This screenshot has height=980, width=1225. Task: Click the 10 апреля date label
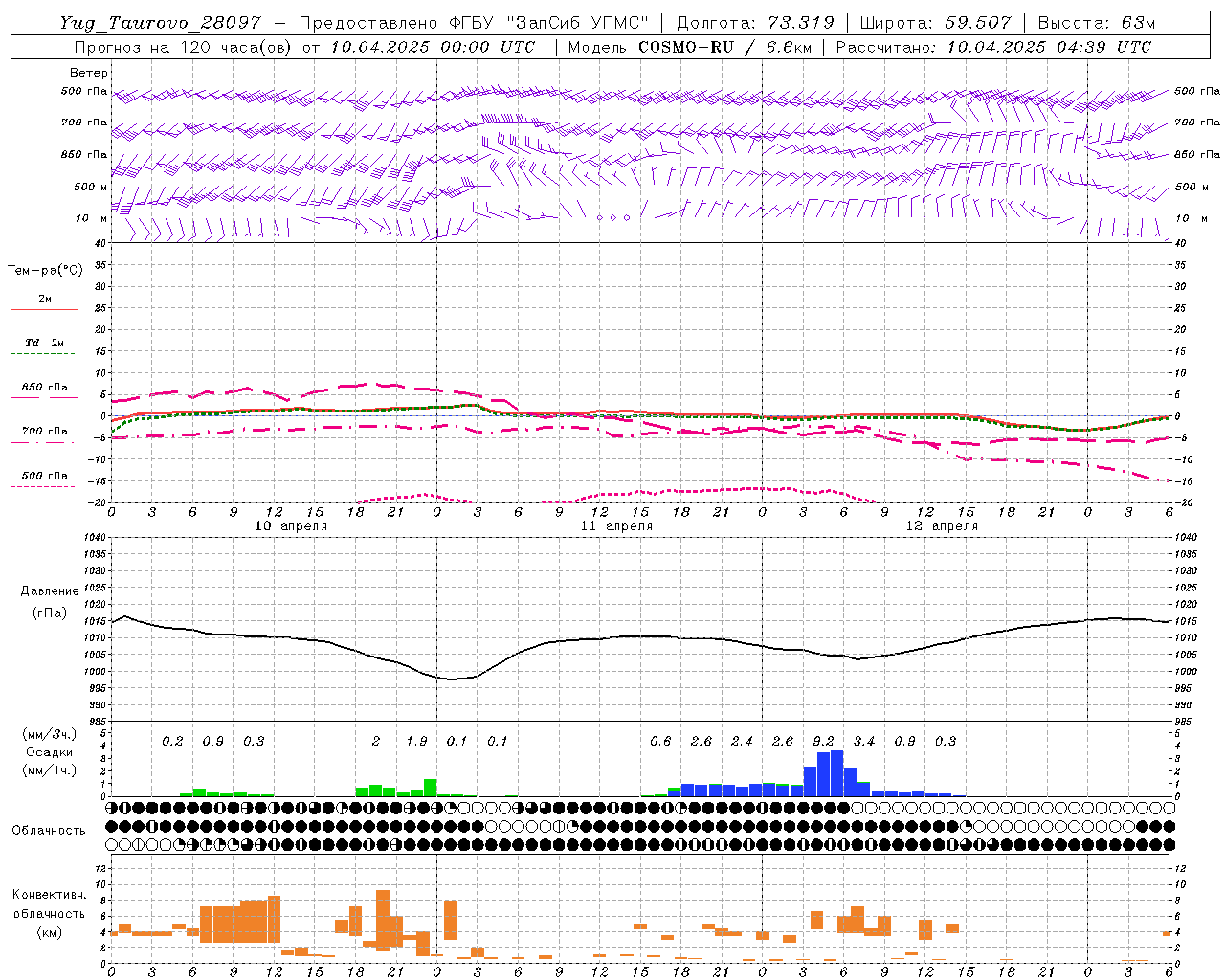(291, 526)
